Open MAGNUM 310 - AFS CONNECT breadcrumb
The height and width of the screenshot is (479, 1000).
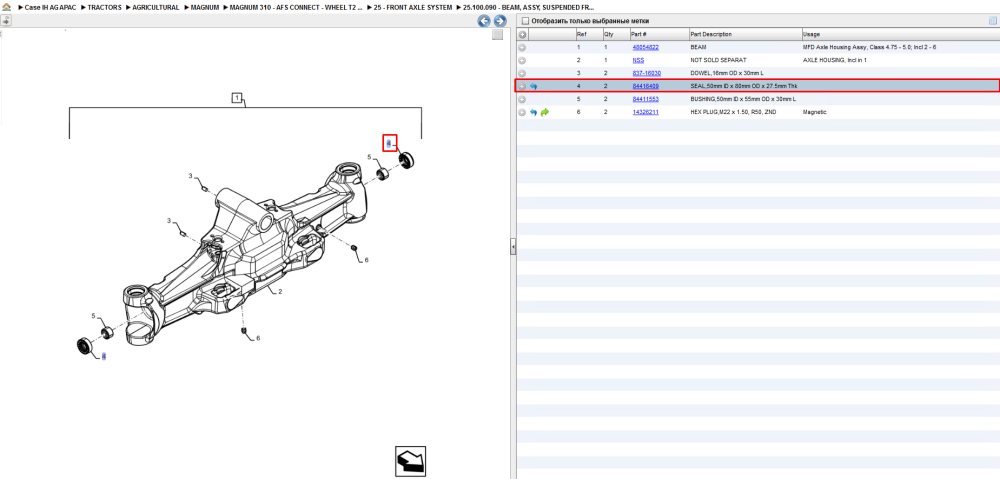297,8
